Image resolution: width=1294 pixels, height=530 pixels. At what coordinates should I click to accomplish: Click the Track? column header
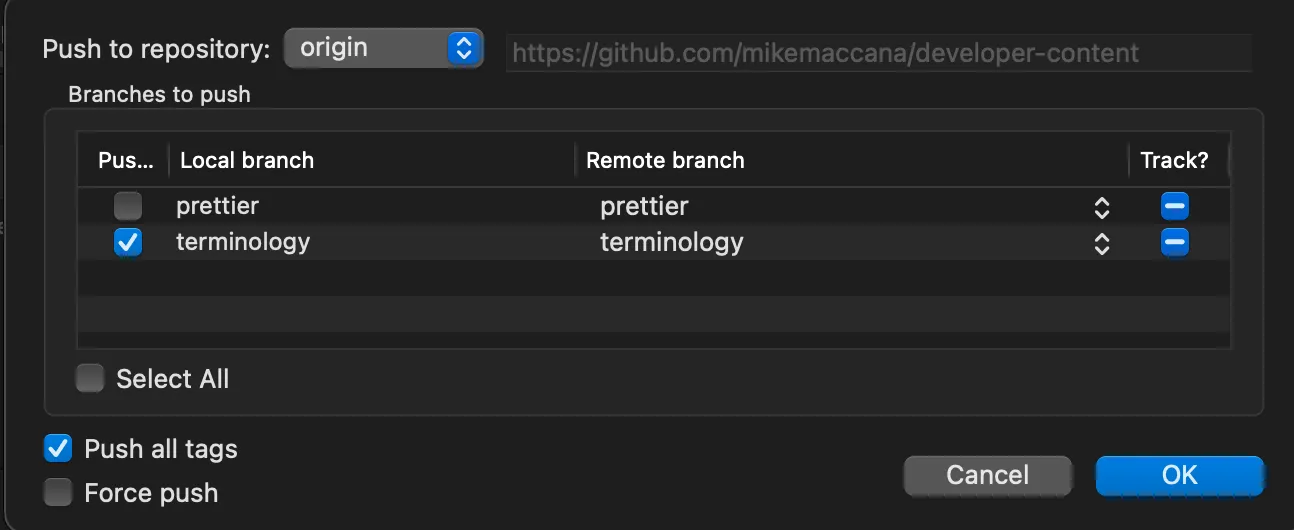pyautogui.click(x=1174, y=160)
